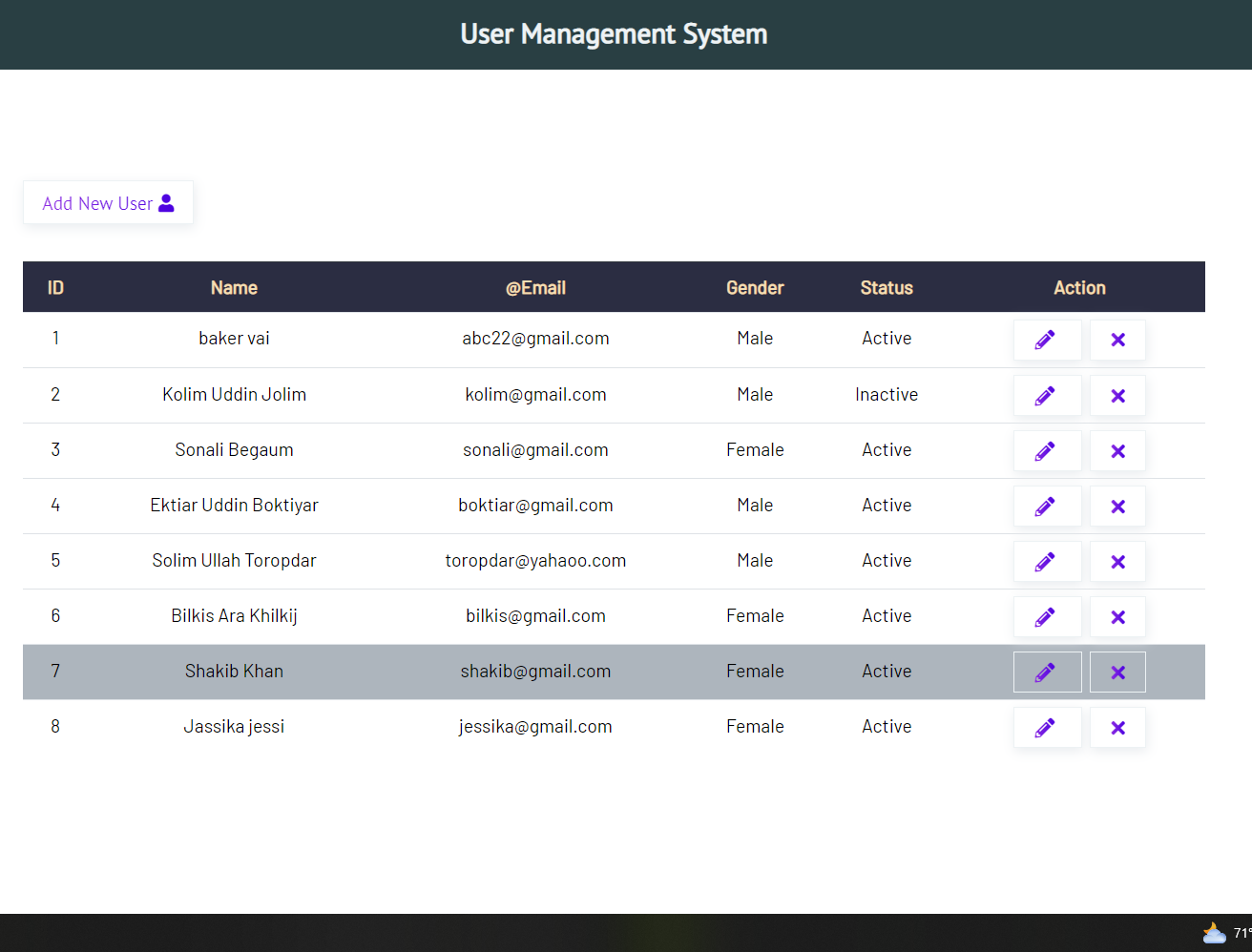Screen dimensions: 1252x952
Task: Click the Name column header
Action: coord(234,287)
